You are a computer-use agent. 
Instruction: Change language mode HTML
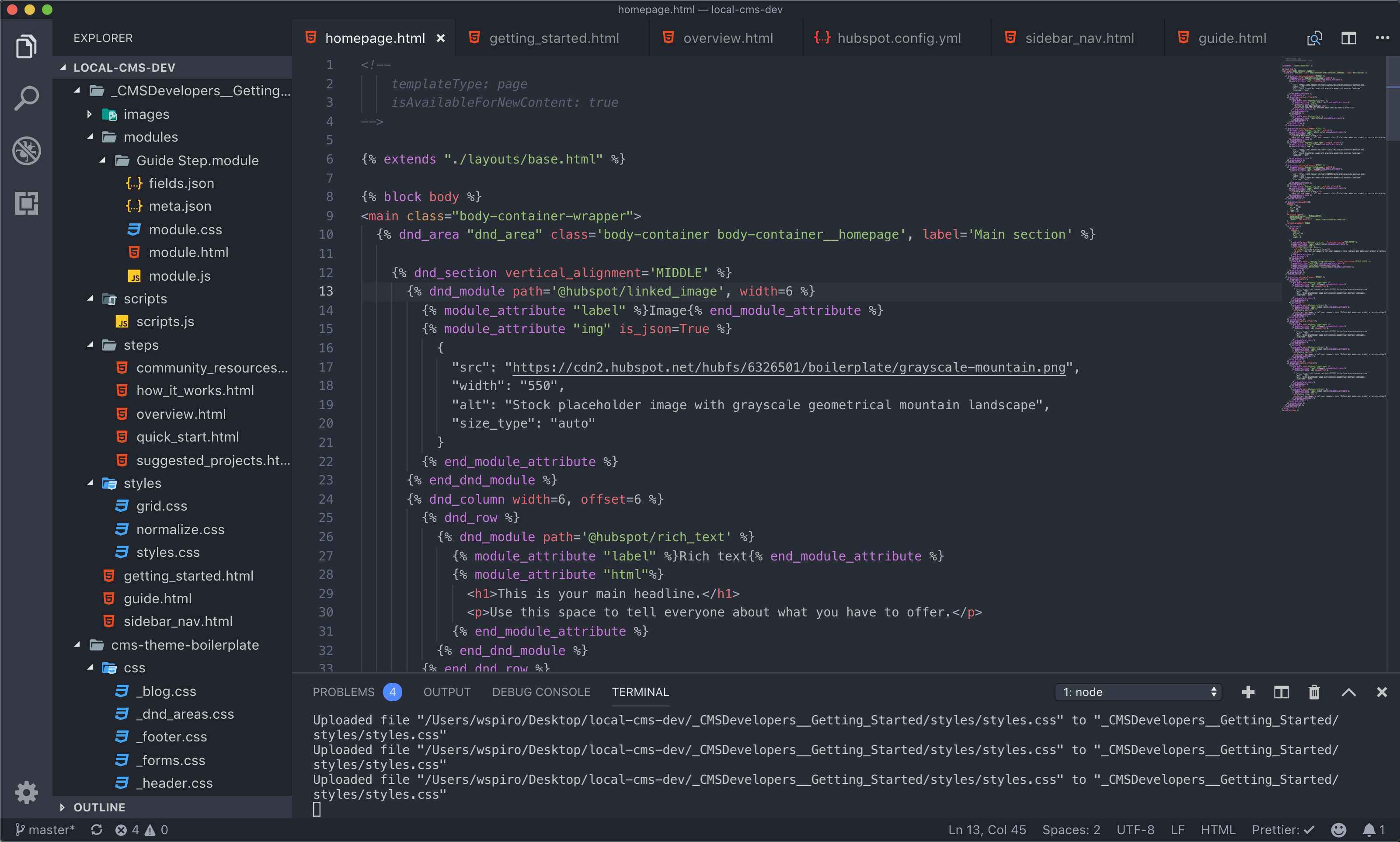1218,829
